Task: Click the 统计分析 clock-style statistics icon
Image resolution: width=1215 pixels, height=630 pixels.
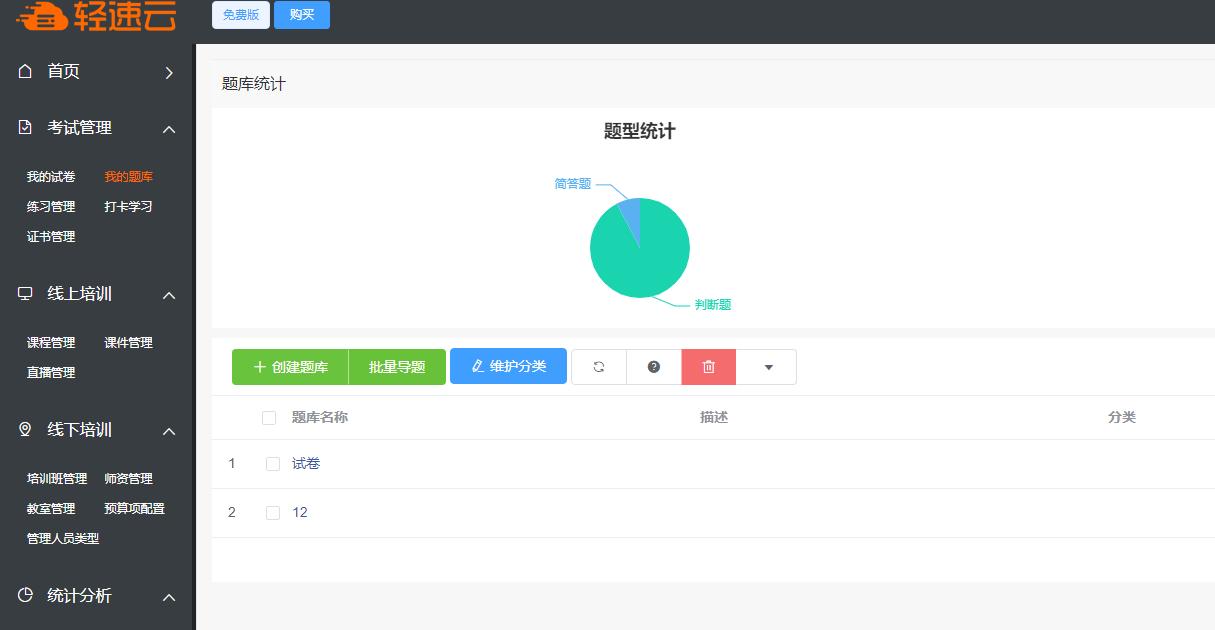Action: [x=23, y=596]
